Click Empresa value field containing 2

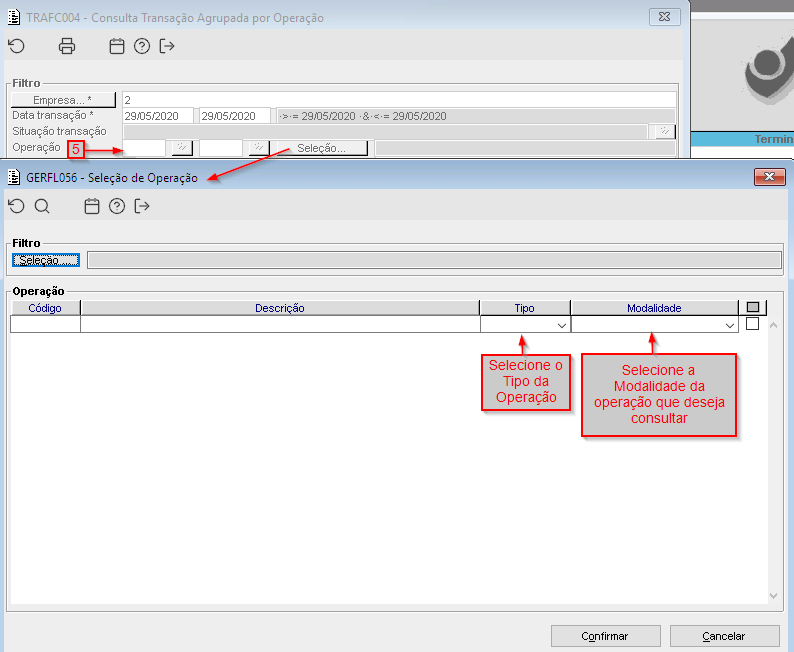[x=399, y=100]
